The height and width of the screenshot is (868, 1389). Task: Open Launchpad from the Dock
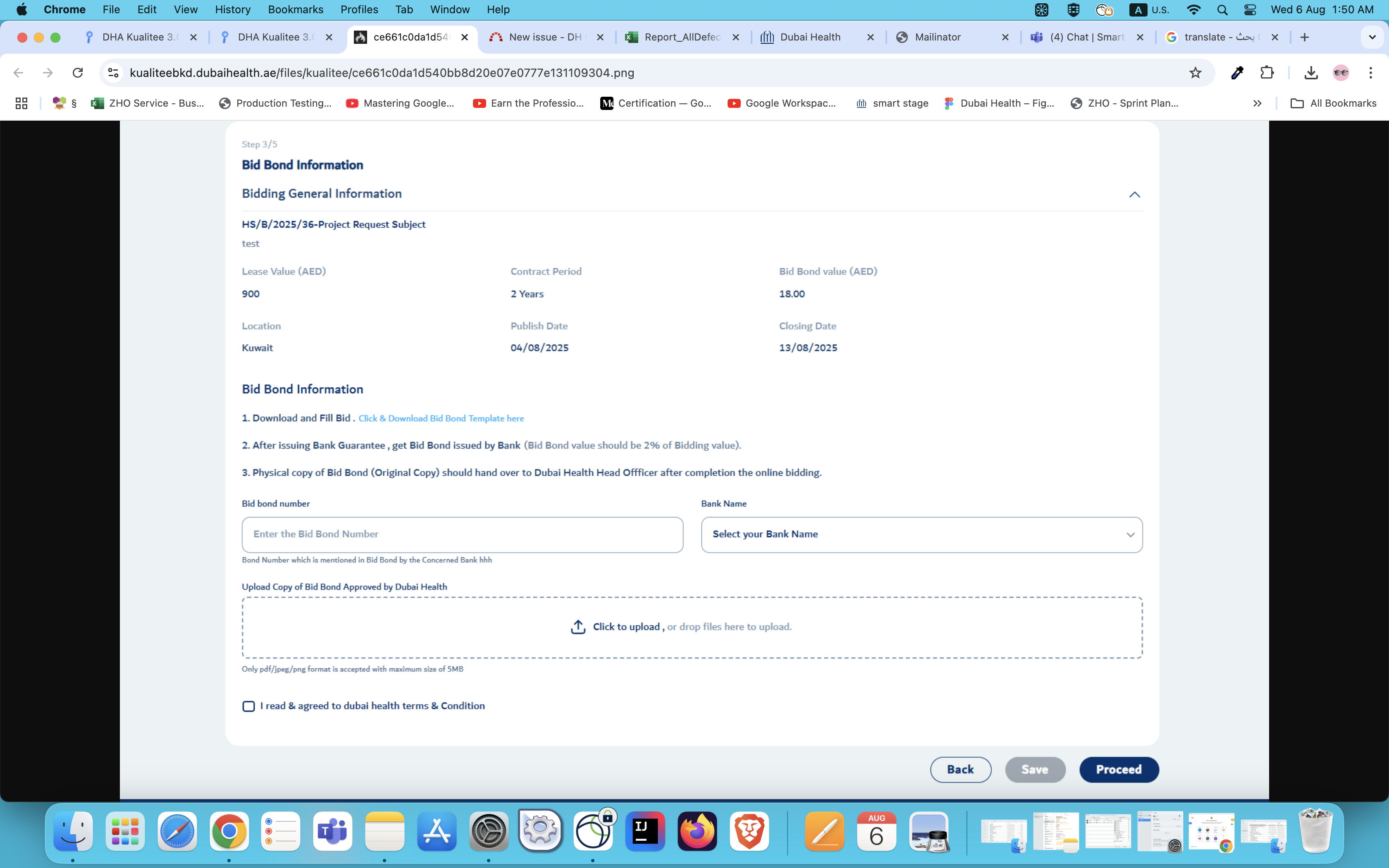[125, 831]
